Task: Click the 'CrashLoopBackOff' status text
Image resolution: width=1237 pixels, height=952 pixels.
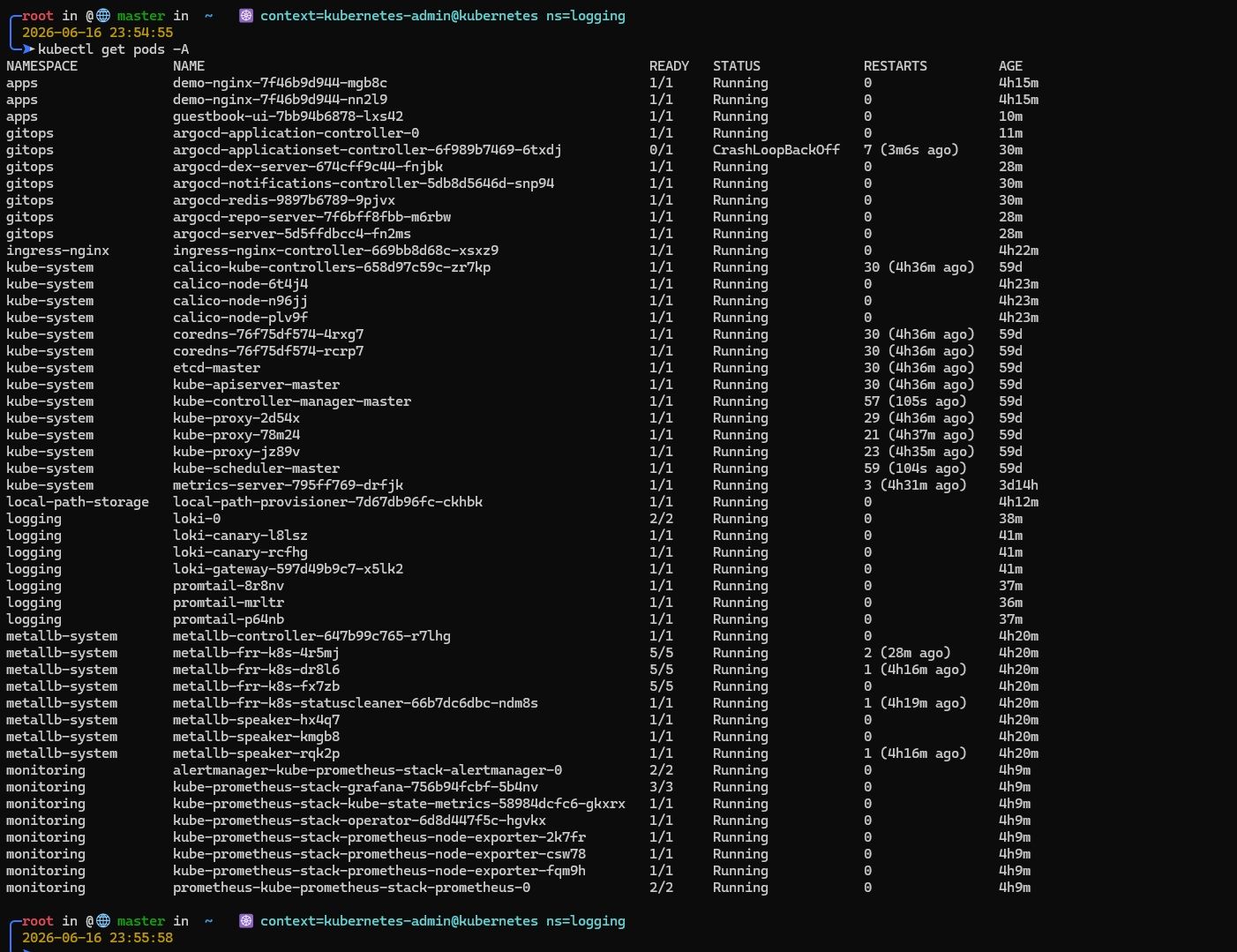Action: 776,150
